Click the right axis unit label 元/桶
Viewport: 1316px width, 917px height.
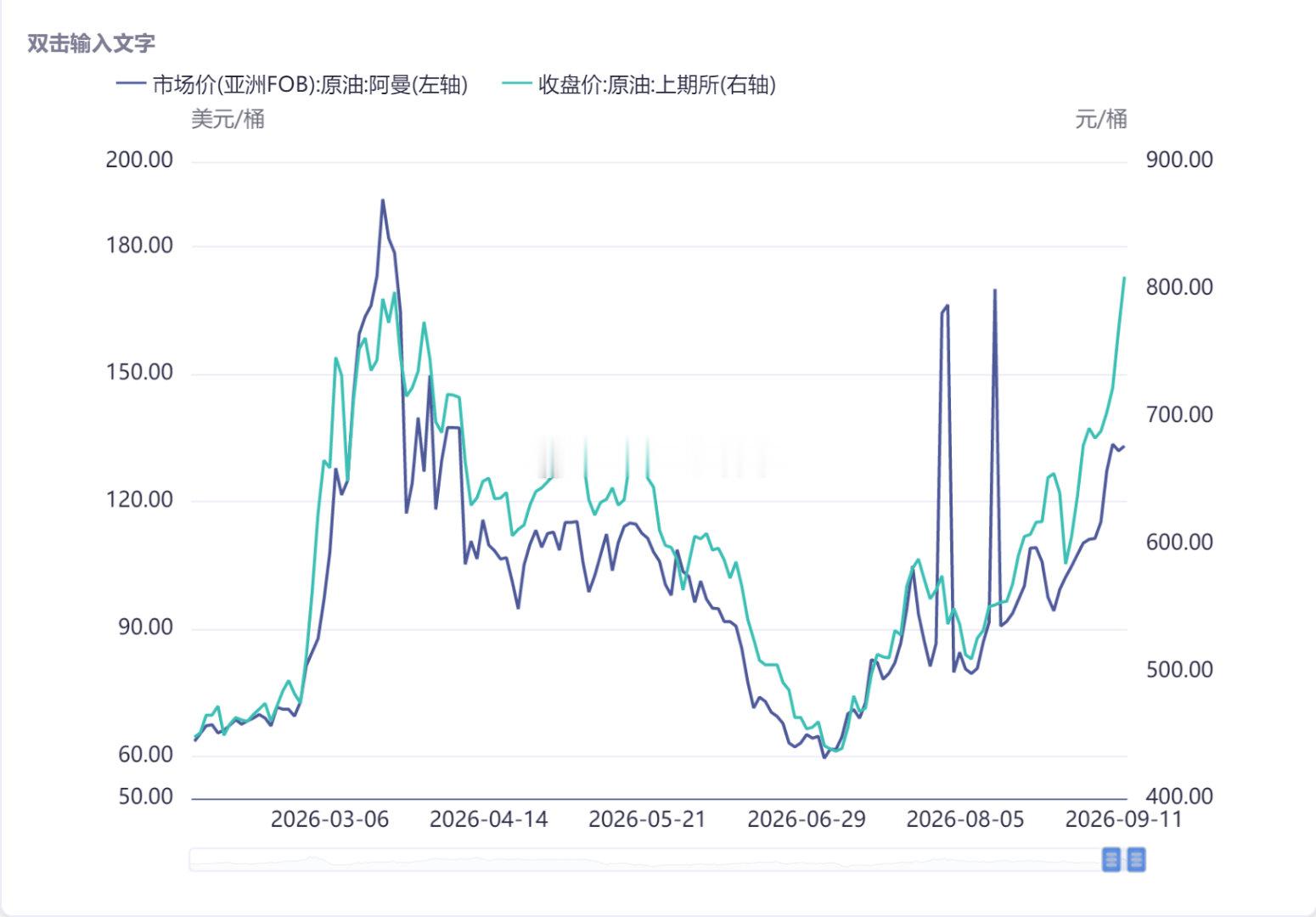tap(1101, 119)
